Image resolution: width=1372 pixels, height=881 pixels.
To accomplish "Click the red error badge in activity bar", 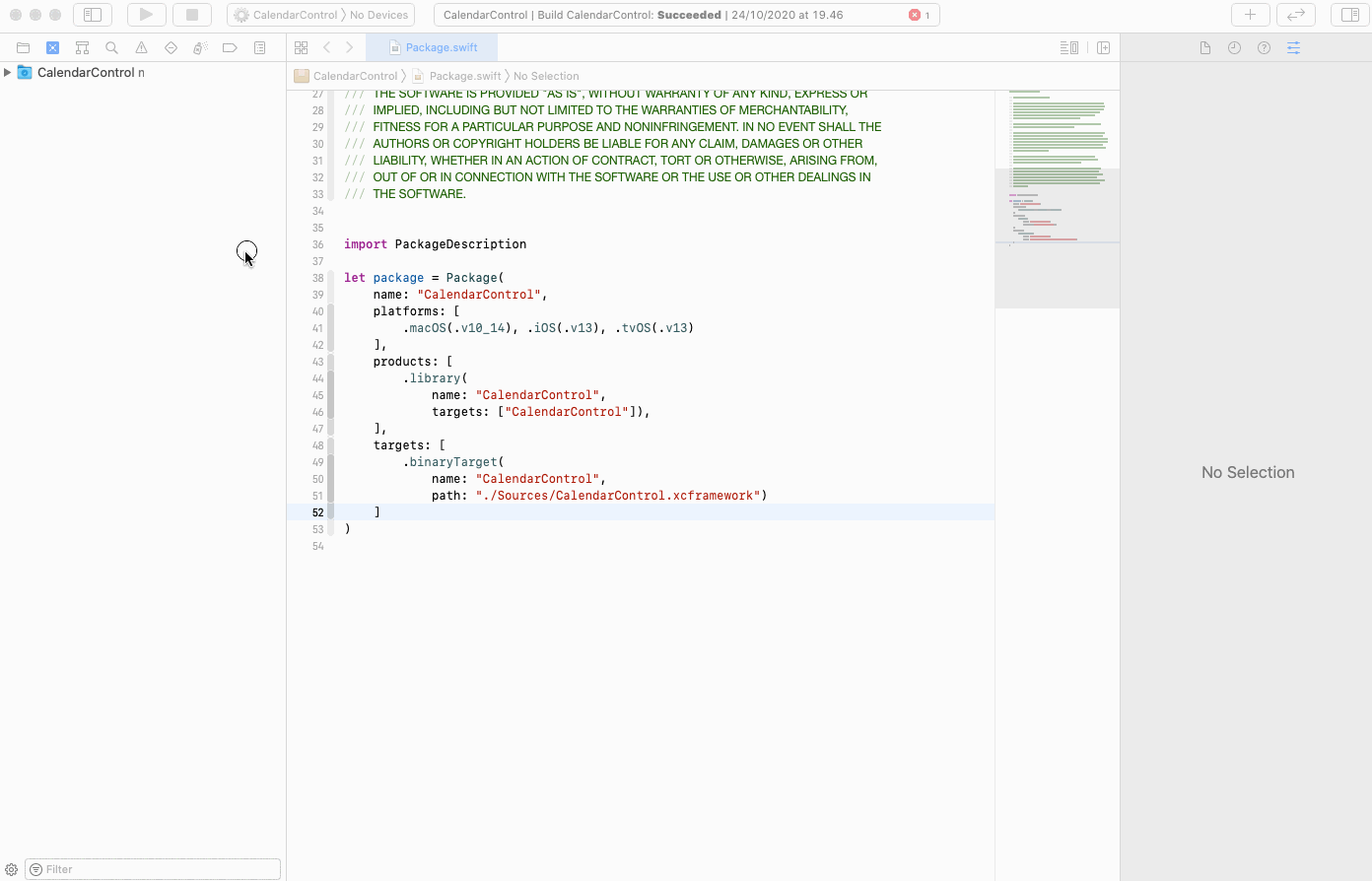I will [x=920, y=15].
